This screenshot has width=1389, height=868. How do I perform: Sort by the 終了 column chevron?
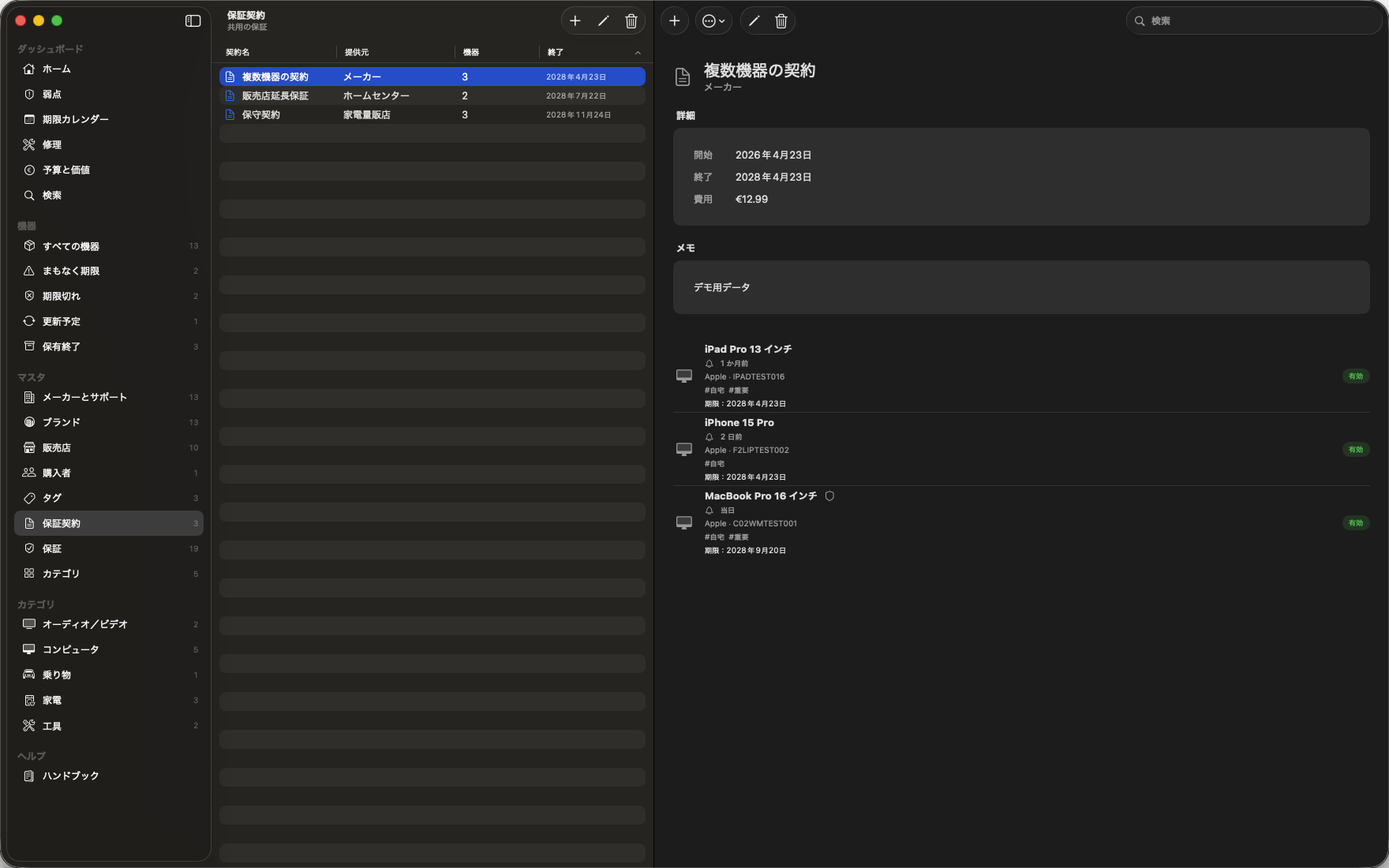[638, 53]
